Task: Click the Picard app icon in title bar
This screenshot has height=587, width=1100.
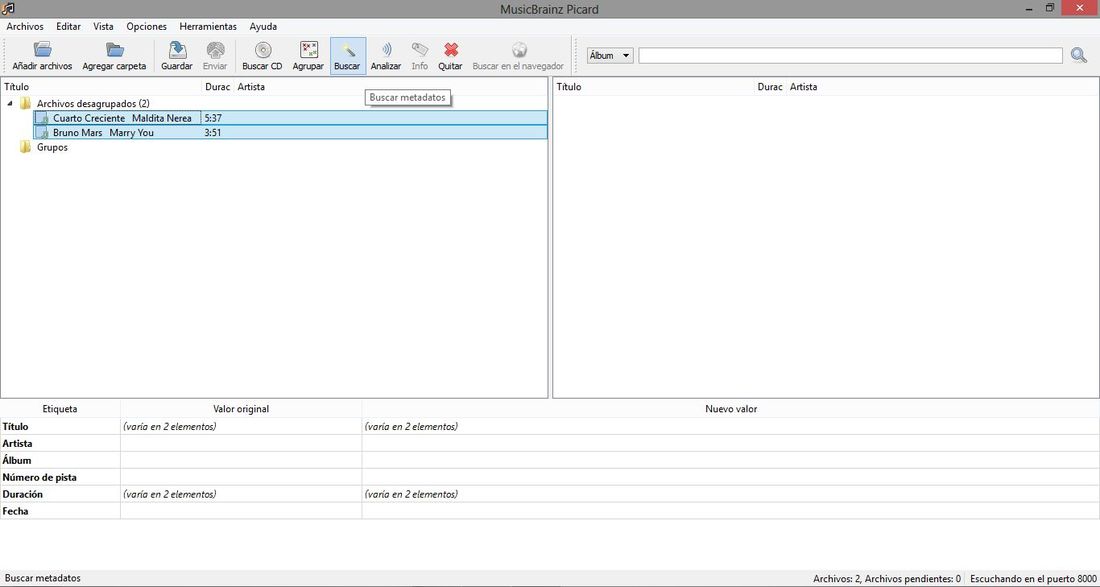Action: [x=8, y=8]
